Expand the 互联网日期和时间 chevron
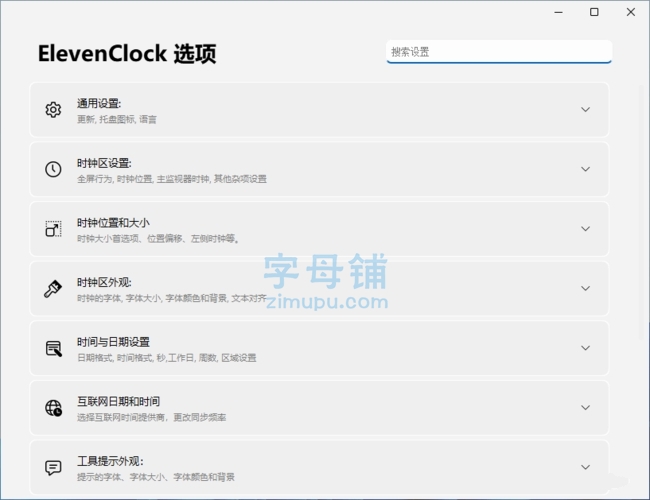 (585, 408)
